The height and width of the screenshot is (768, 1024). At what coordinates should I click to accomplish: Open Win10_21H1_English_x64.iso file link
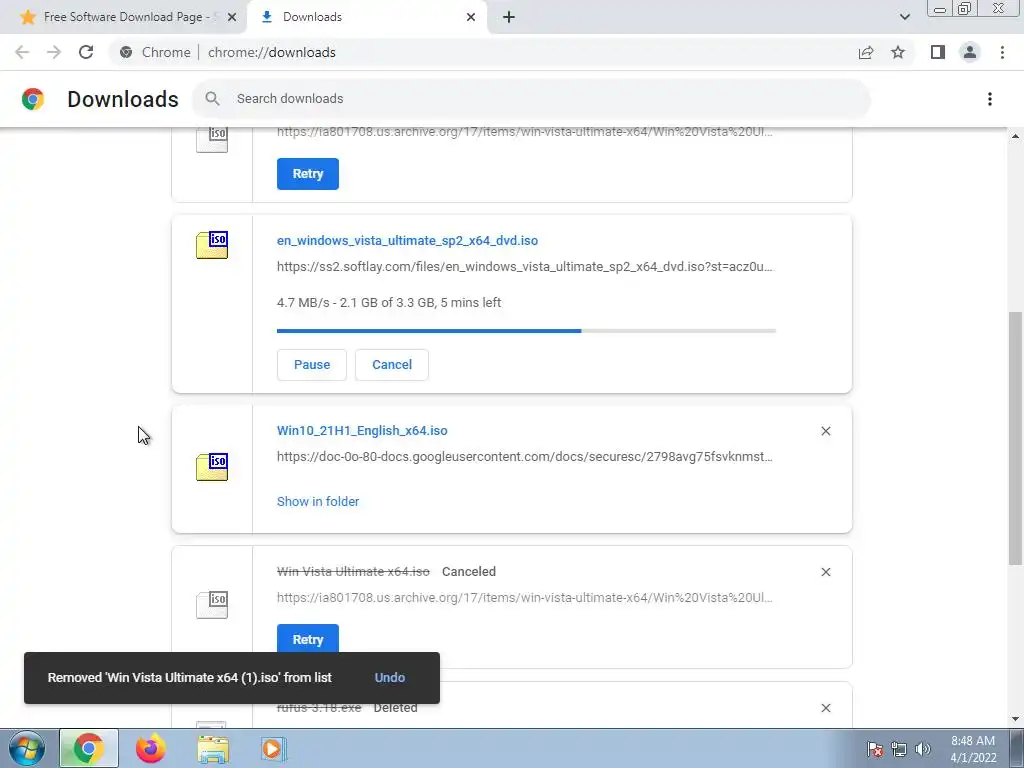(362, 431)
